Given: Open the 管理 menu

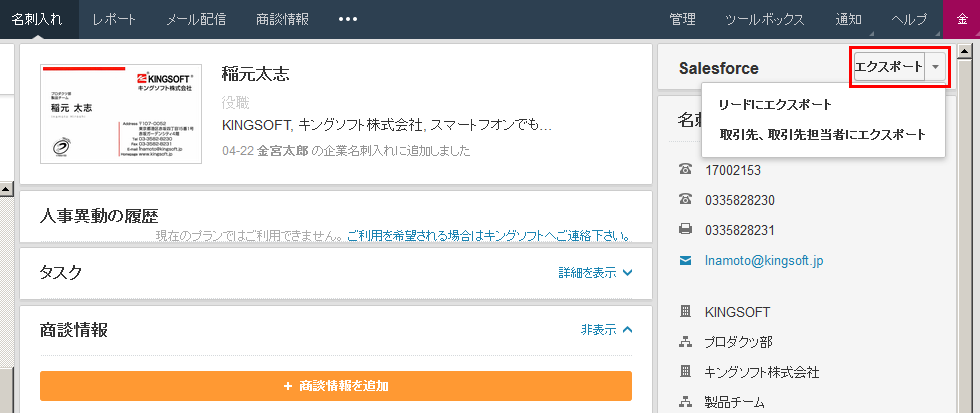Looking at the screenshot, I should click(682, 19).
